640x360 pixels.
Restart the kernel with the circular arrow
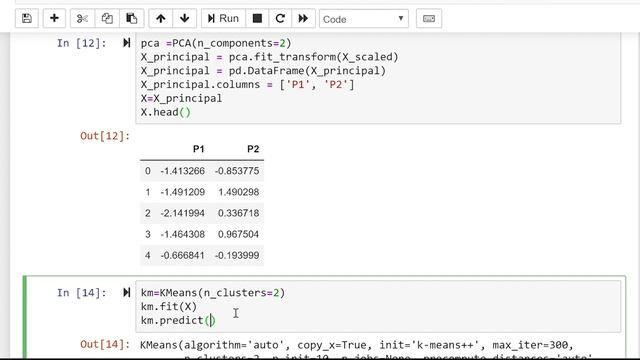pos(280,19)
